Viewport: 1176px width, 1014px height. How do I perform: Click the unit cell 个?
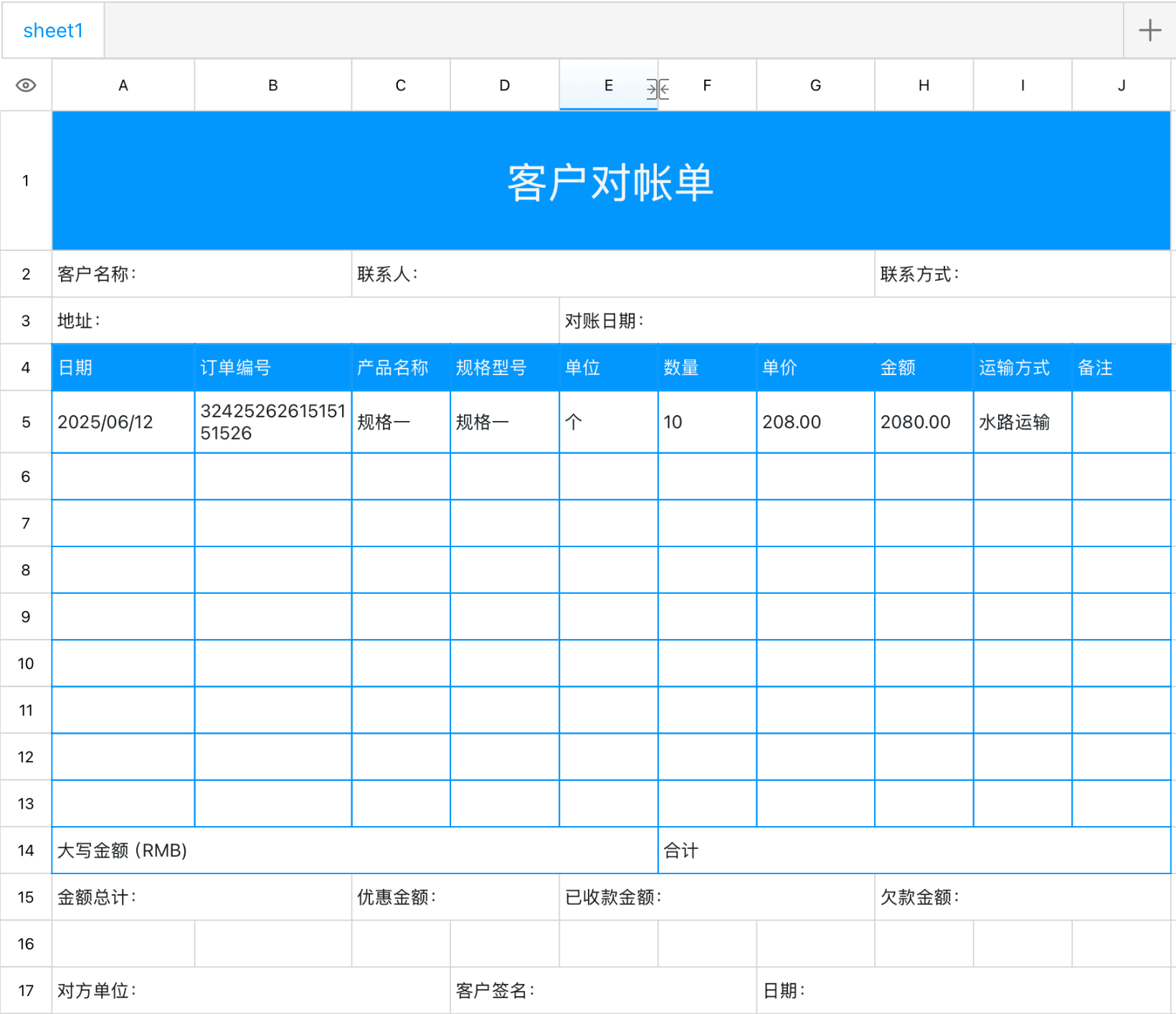click(609, 422)
